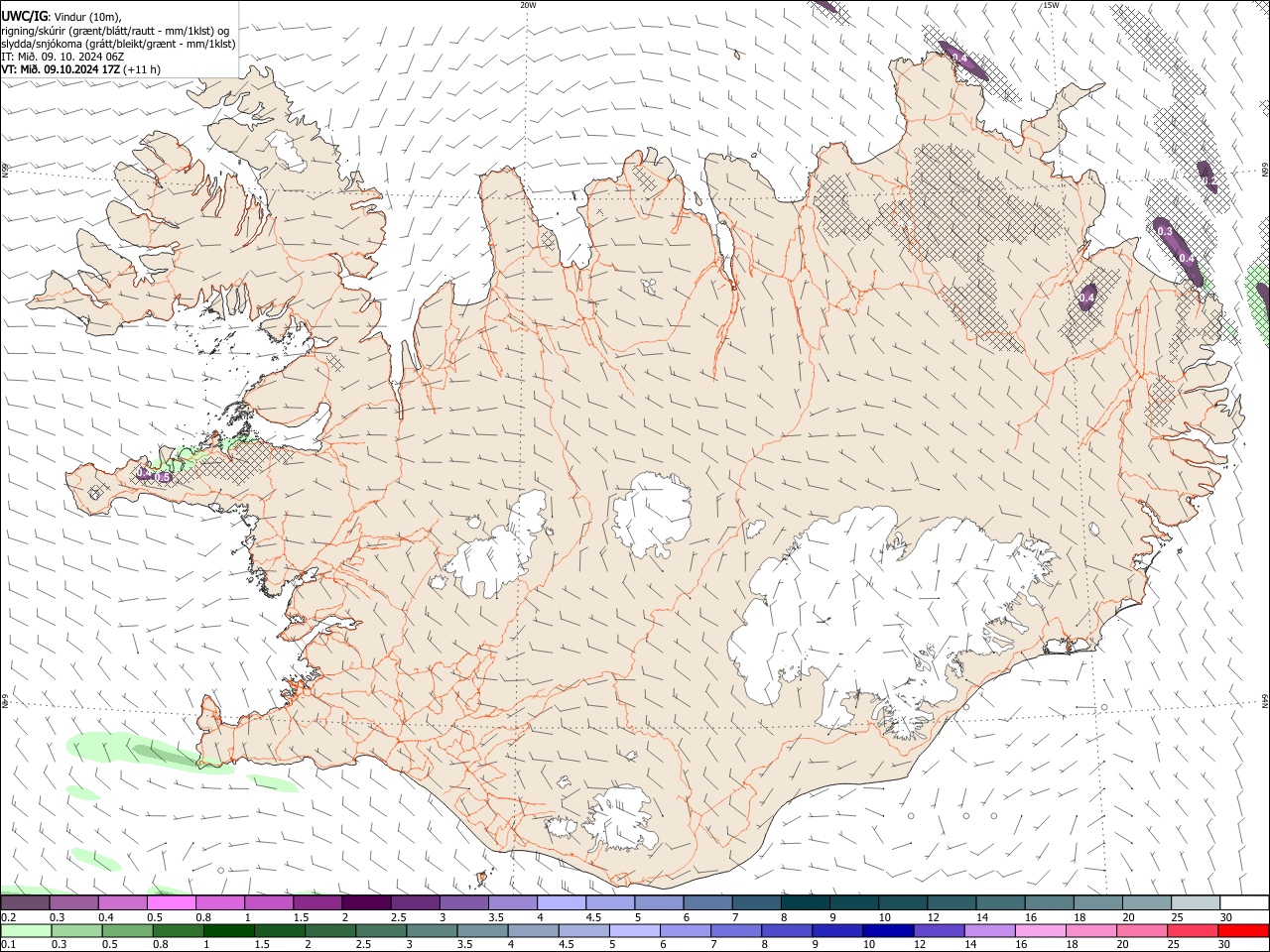
Task: Click the dark plum 0.2 swatch in snow scale
Action: click(25, 903)
